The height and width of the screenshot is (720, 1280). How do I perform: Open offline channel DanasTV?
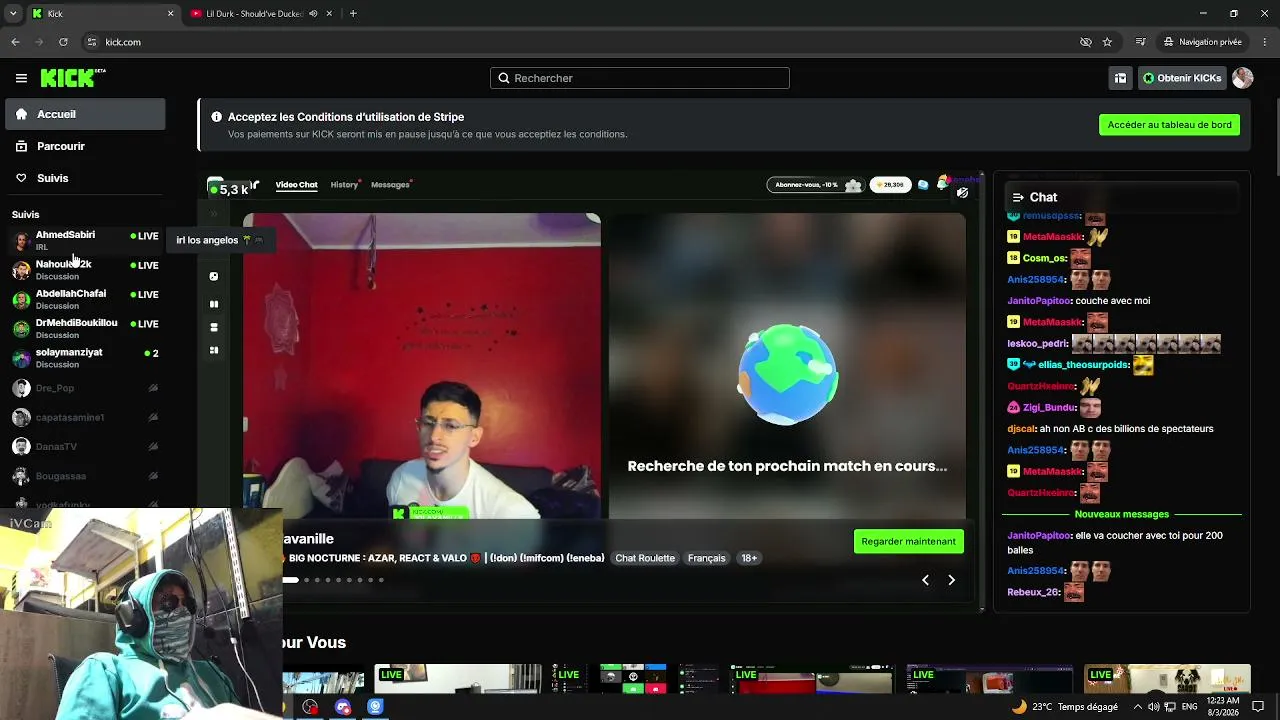point(85,447)
